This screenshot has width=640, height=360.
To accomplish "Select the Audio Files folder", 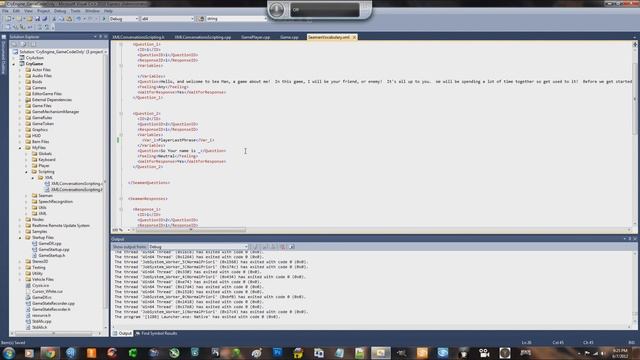I will click(42, 76).
